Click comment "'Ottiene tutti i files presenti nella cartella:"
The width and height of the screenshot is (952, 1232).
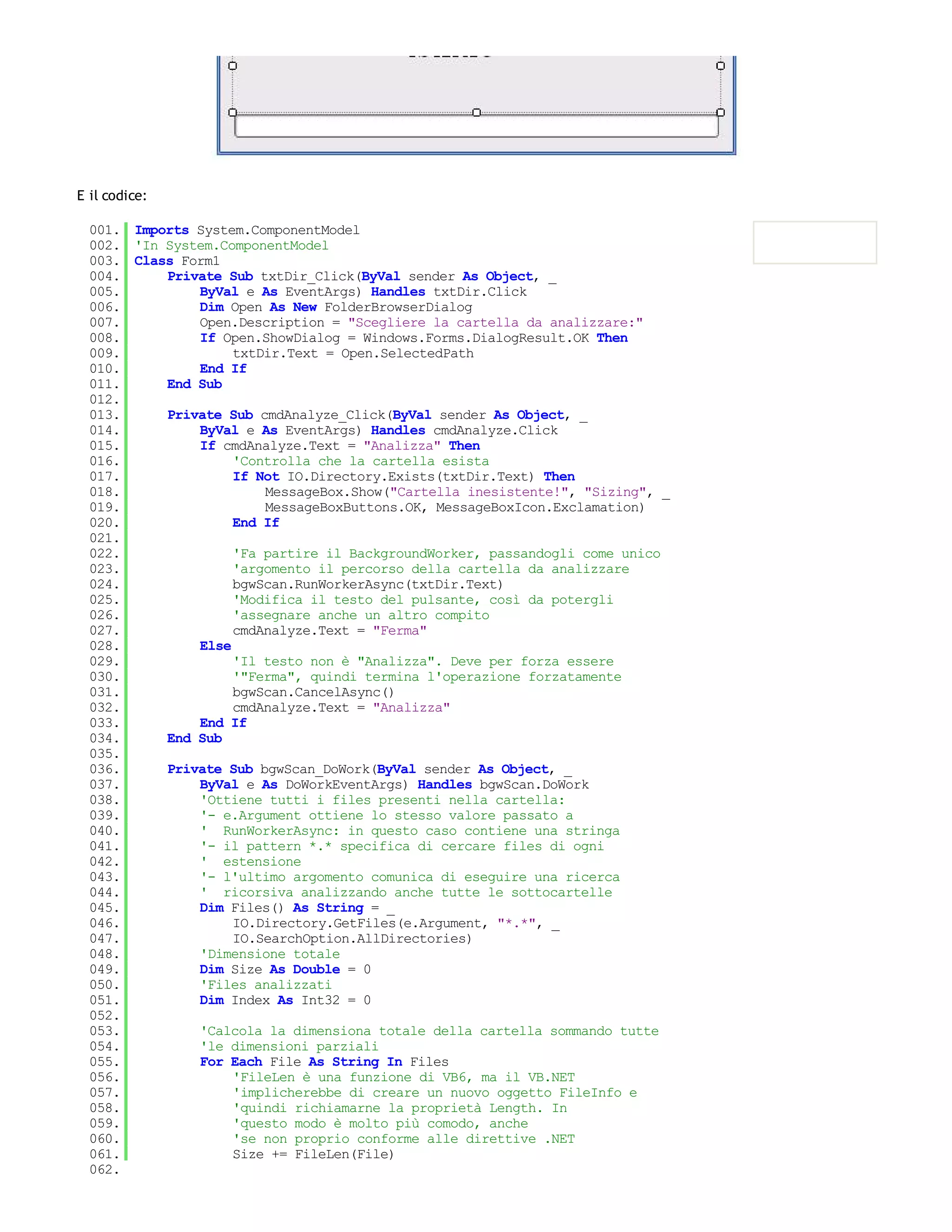tap(383, 800)
